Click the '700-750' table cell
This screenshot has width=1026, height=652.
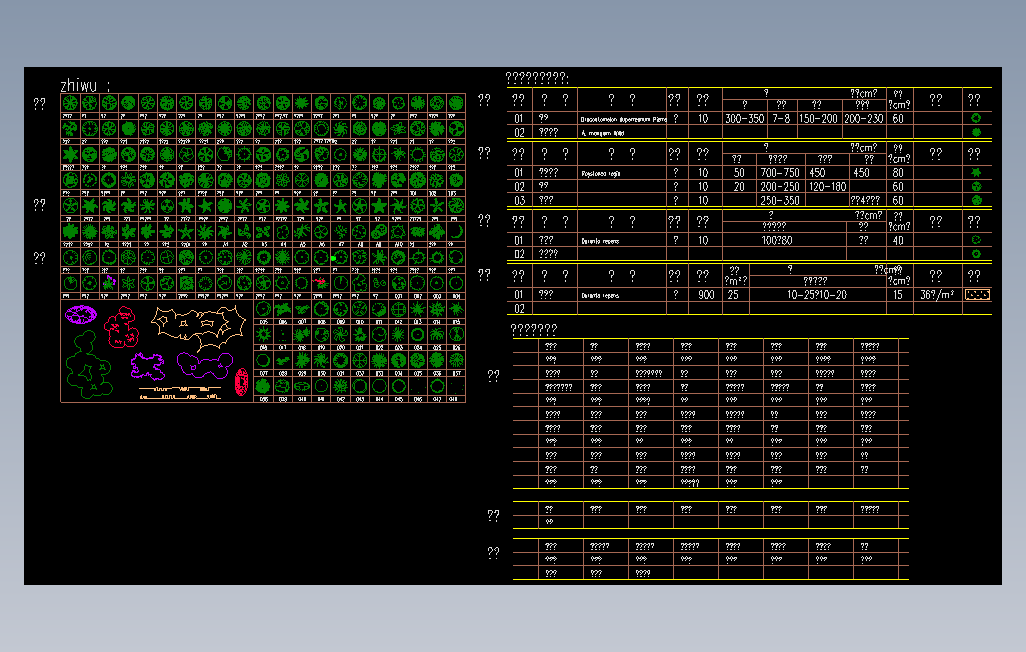[x=780, y=173]
